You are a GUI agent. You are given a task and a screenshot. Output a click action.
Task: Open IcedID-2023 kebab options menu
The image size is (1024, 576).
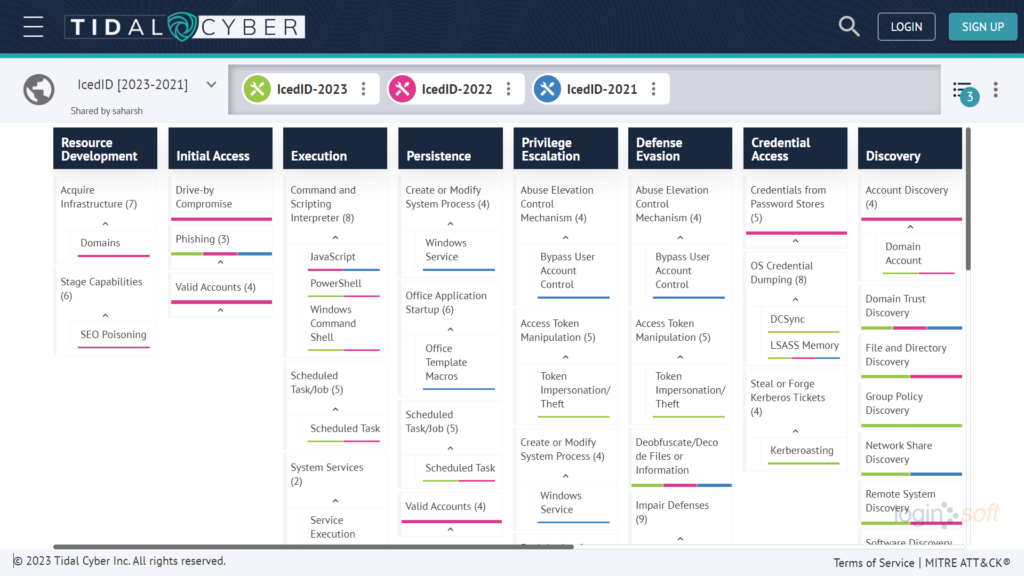(x=364, y=89)
